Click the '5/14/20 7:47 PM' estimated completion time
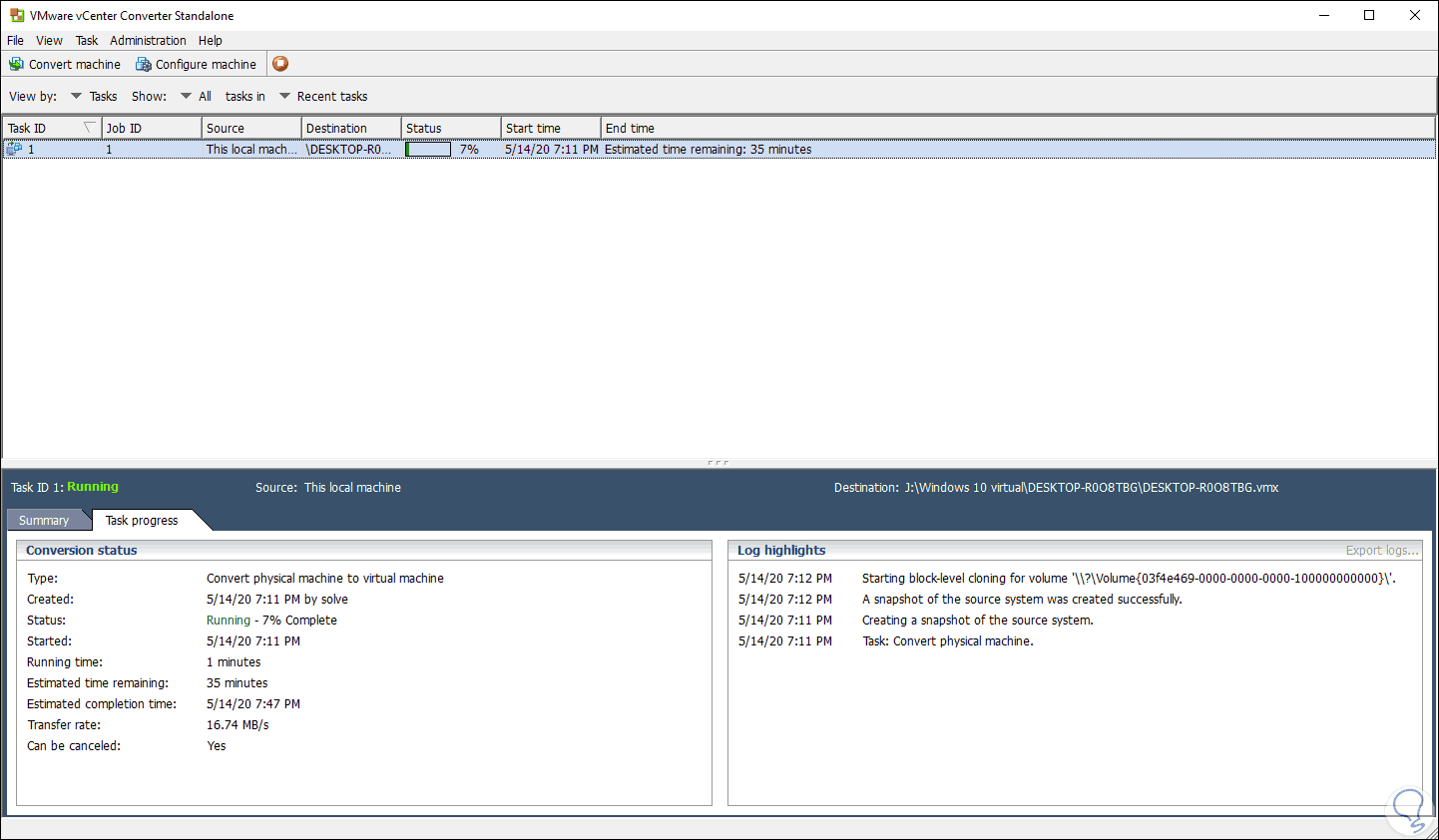The image size is (1439, 840). tap(253, 704)
